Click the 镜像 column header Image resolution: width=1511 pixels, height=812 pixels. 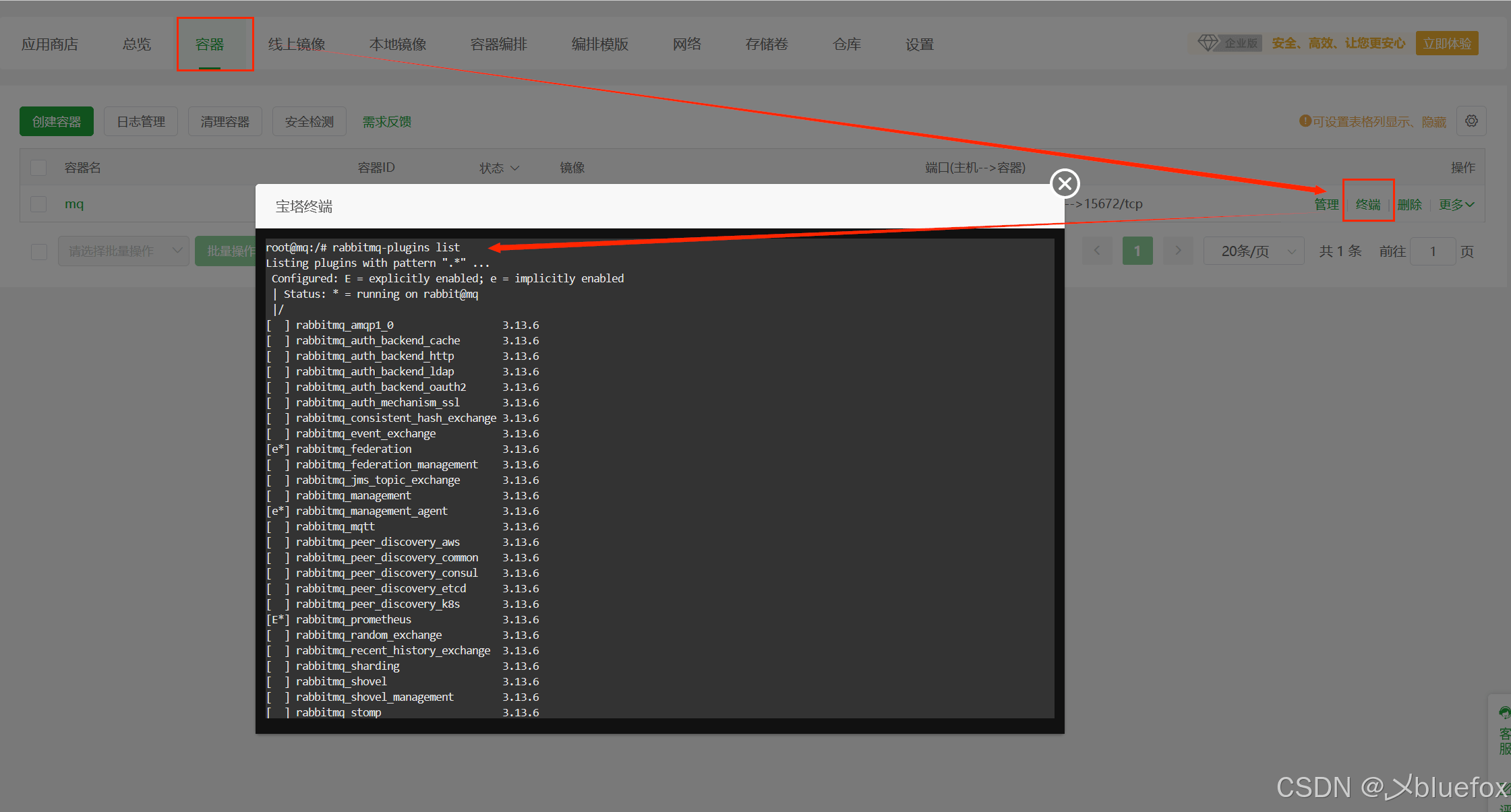[x=572, y=167]
